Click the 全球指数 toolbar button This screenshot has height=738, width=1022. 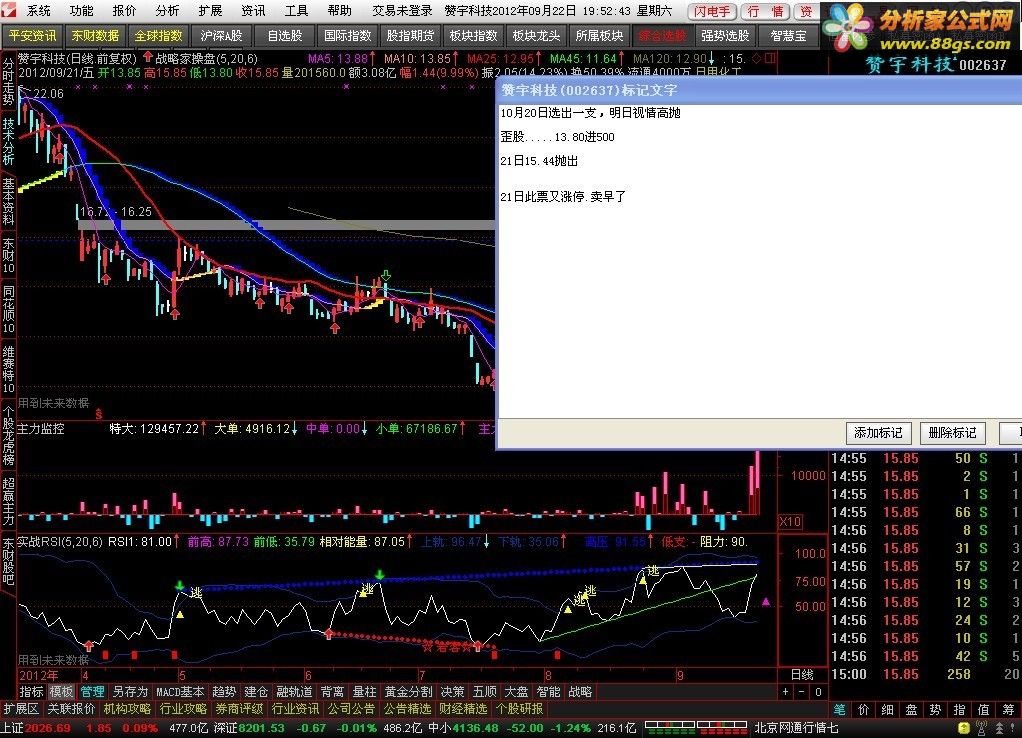pos(158,36)
